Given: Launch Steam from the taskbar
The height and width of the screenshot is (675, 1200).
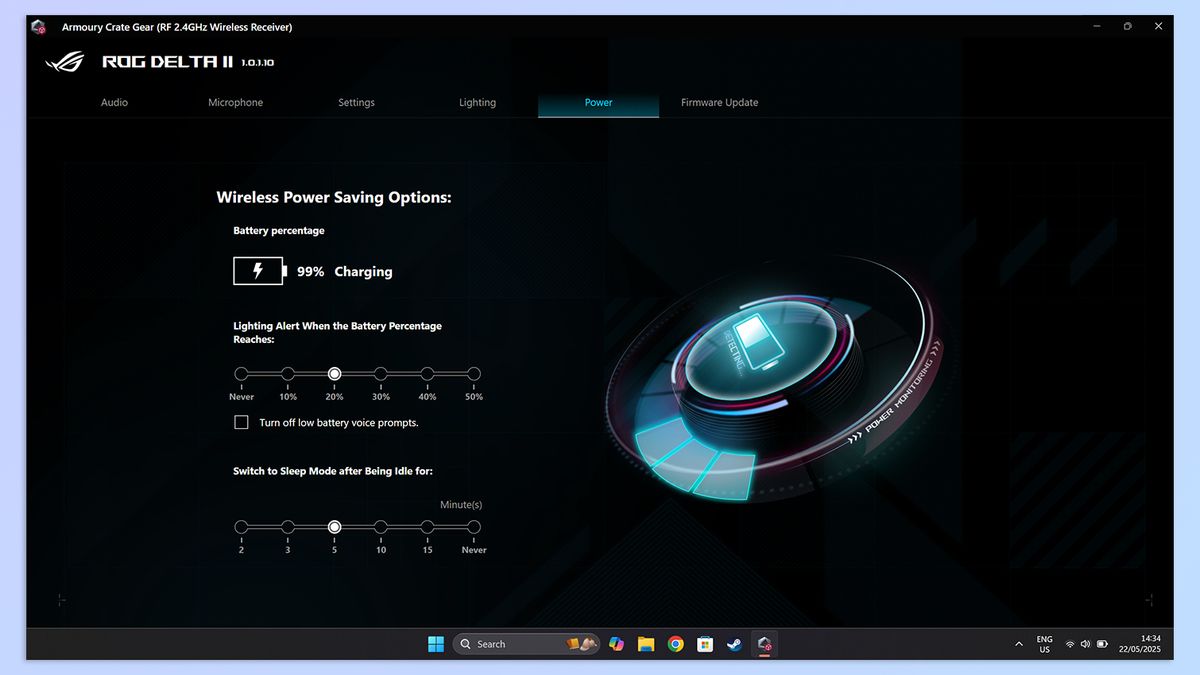Looking at the screenshot, I should [x=735, y=644].
